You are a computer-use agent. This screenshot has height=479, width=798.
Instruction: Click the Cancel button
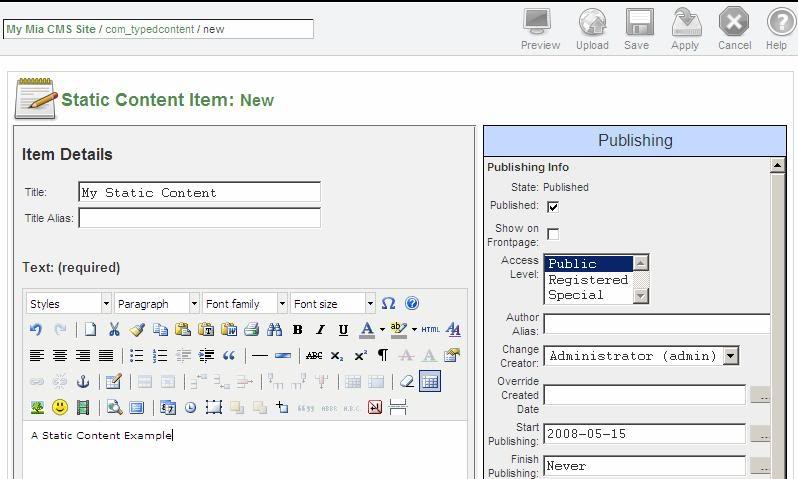tap(734, 30)
